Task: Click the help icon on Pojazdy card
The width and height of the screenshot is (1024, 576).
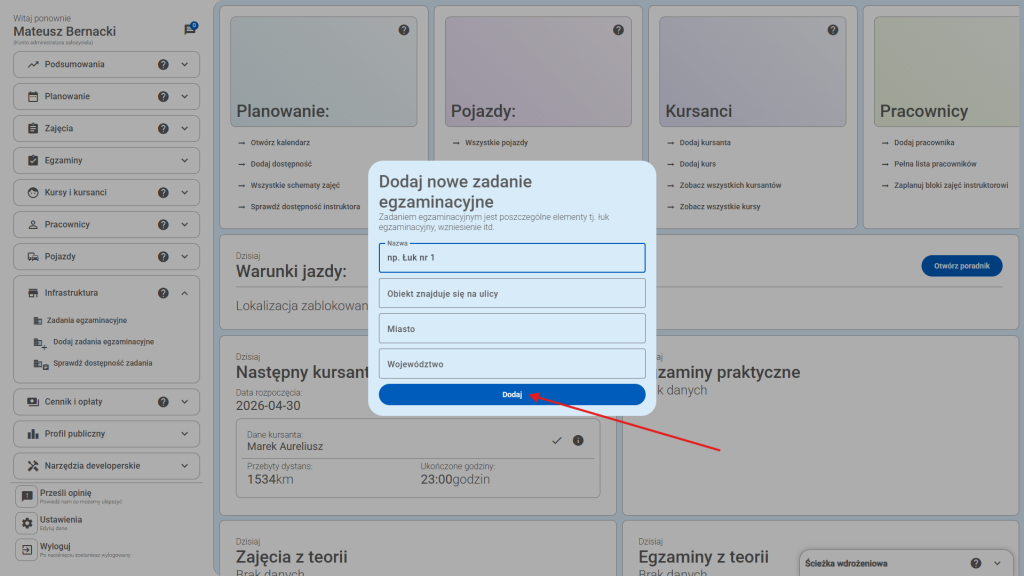Action: point(618,30)
